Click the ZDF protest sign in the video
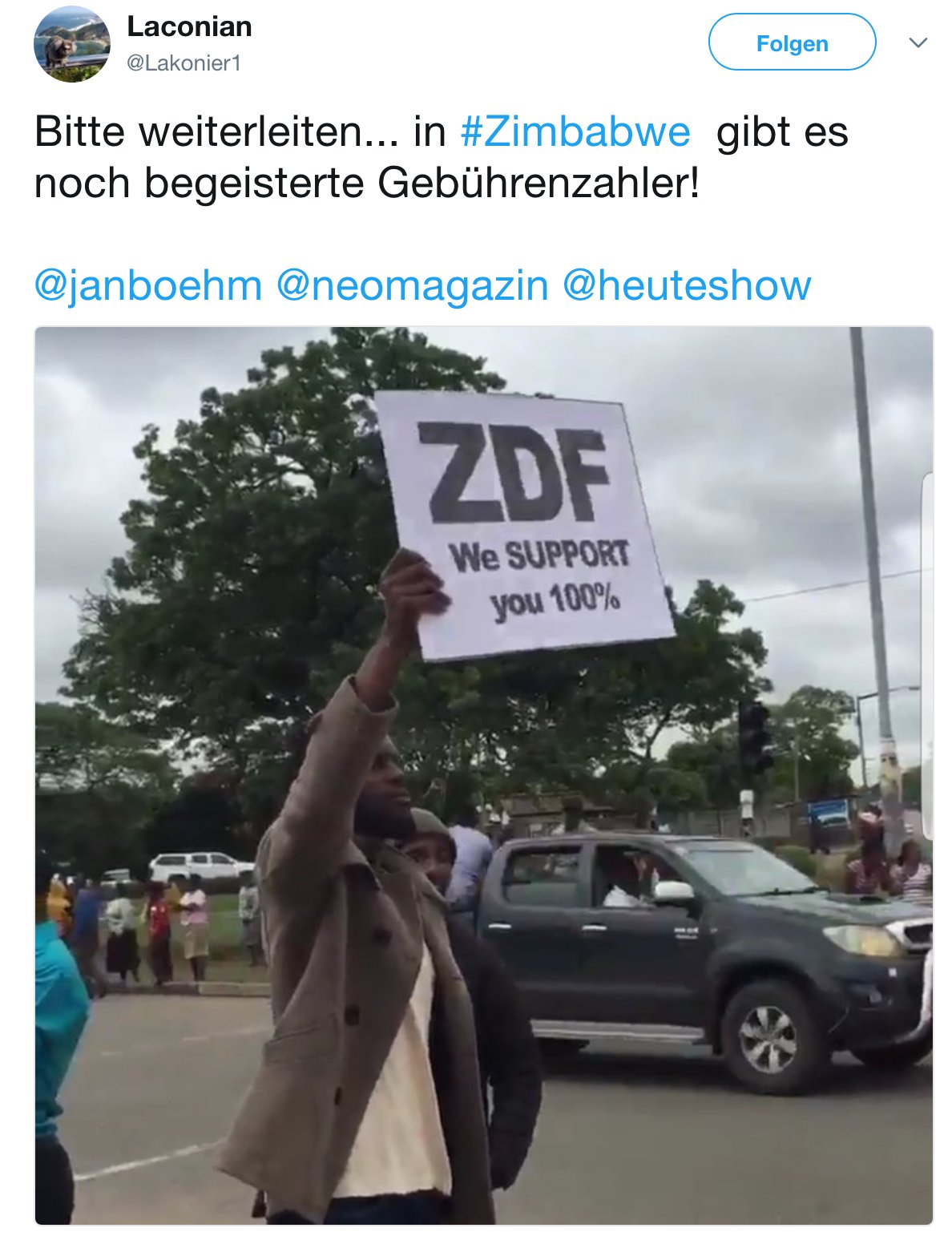 tap(525, 524)
